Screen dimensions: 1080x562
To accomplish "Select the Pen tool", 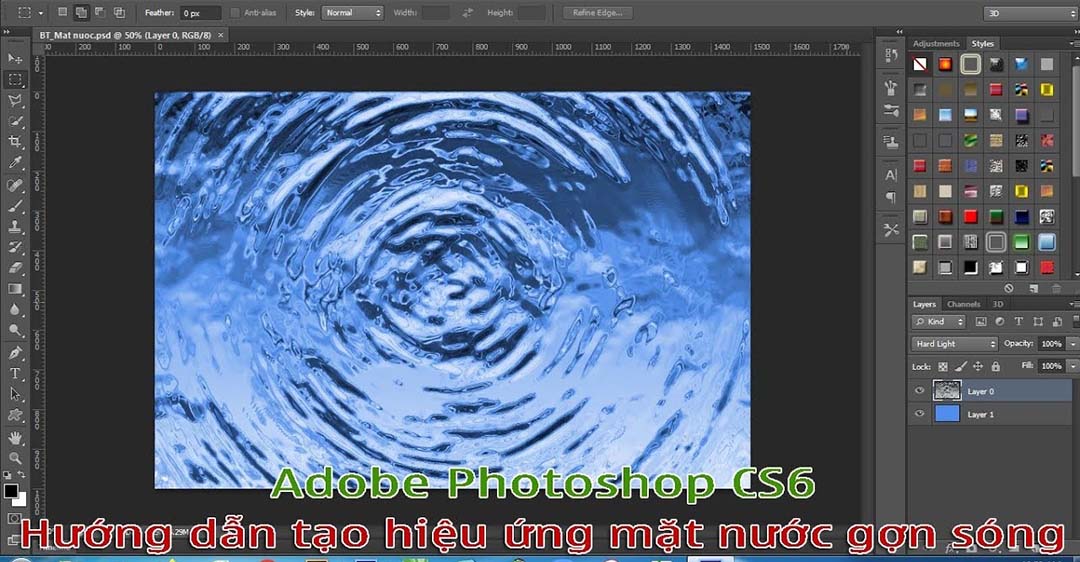I will tap(14, 353).
